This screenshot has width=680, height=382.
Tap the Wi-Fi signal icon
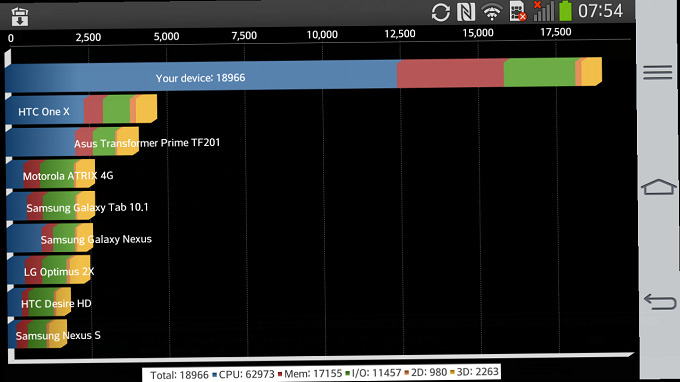coord(492,13)
